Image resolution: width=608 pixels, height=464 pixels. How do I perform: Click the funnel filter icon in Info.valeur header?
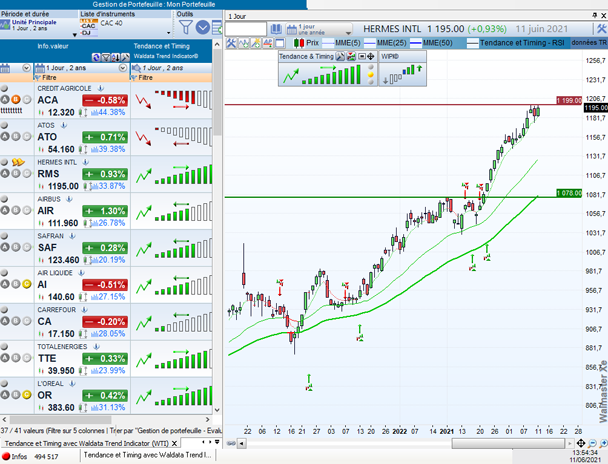coord(106,58)
